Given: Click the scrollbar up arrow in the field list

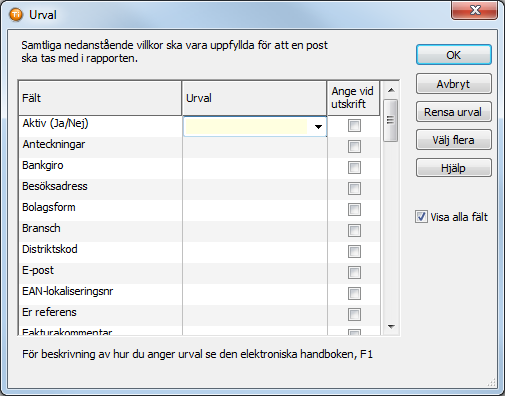Looking at the screenshot, I should [x=391, y=90].
